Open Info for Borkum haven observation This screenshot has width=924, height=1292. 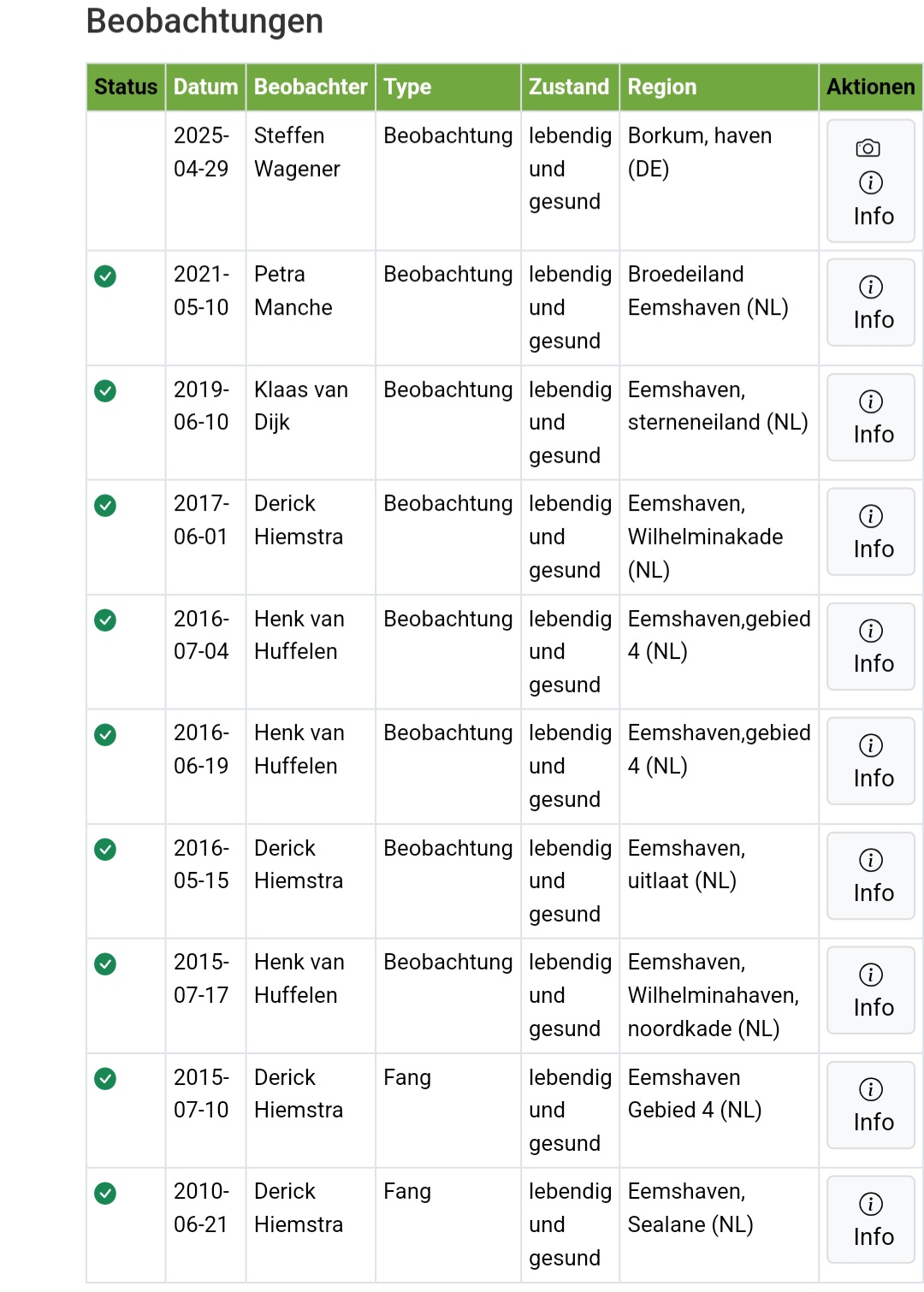pyautogui.click(x=871, y=199)
